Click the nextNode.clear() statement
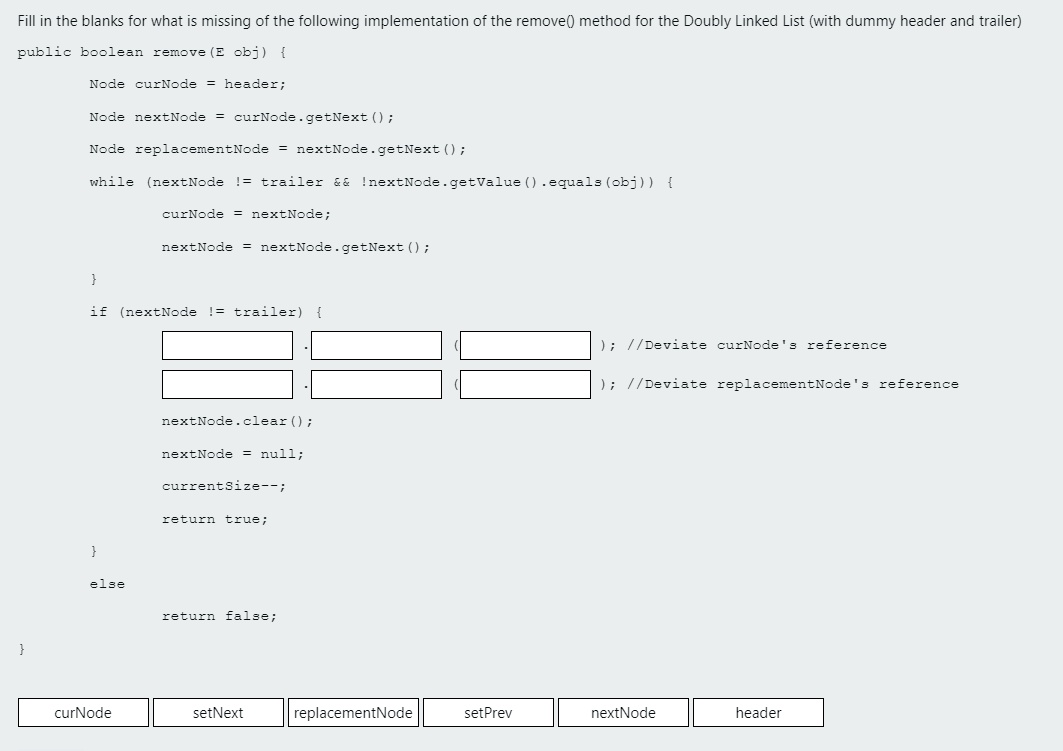 point(233,420)
